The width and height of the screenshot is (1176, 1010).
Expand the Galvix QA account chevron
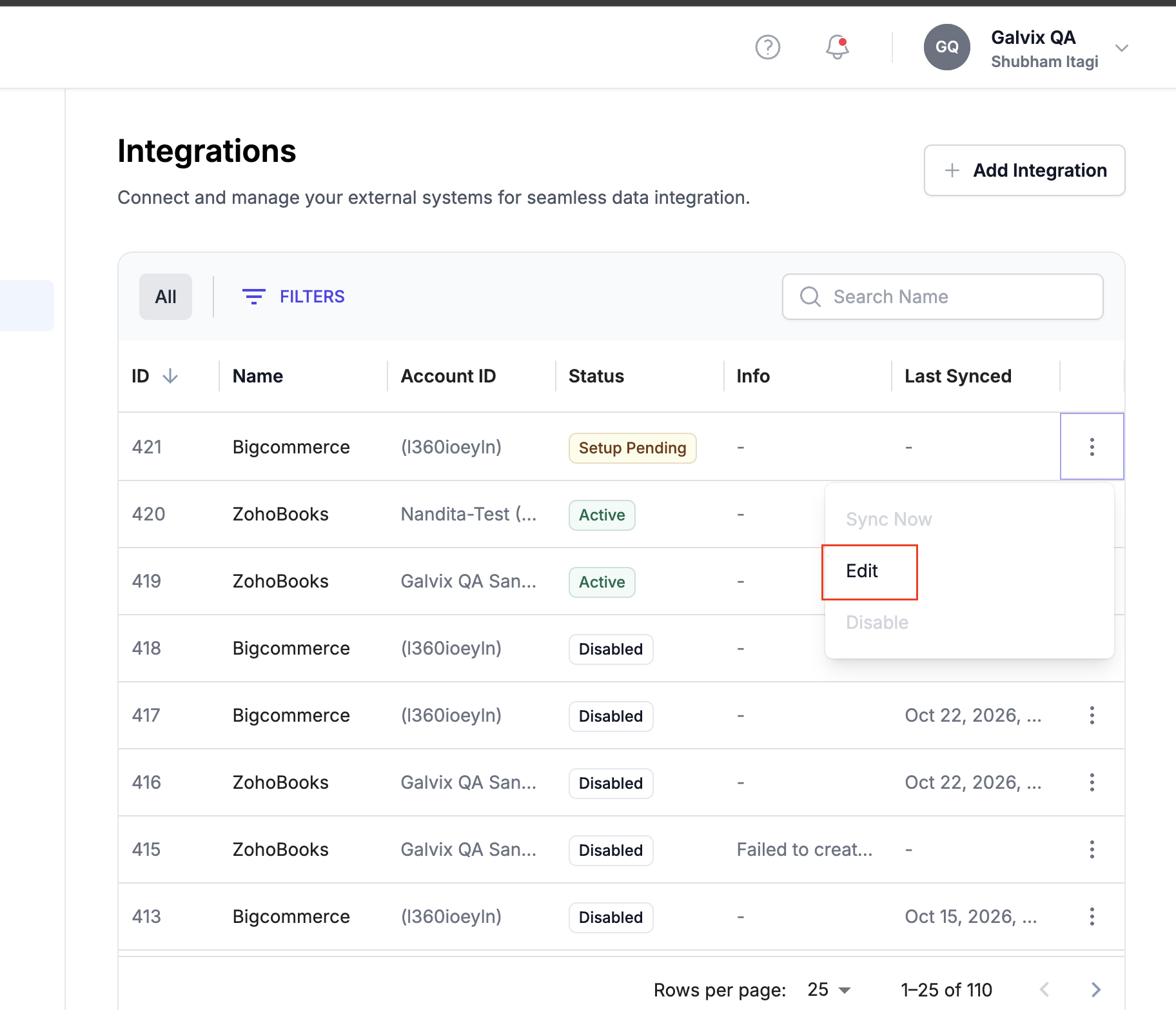1122,48
